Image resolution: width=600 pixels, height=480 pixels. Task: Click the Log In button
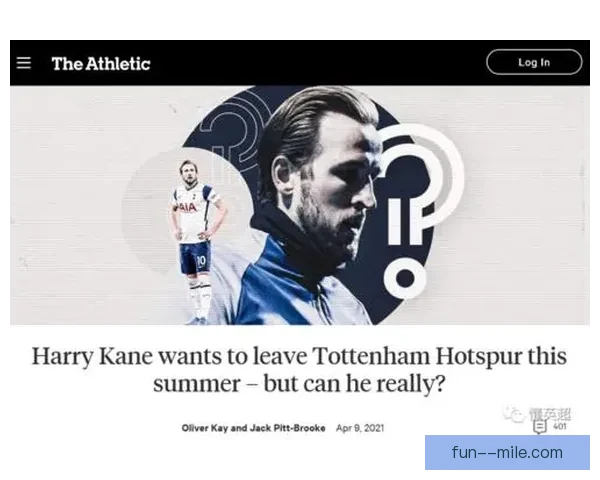coord(534,62)
